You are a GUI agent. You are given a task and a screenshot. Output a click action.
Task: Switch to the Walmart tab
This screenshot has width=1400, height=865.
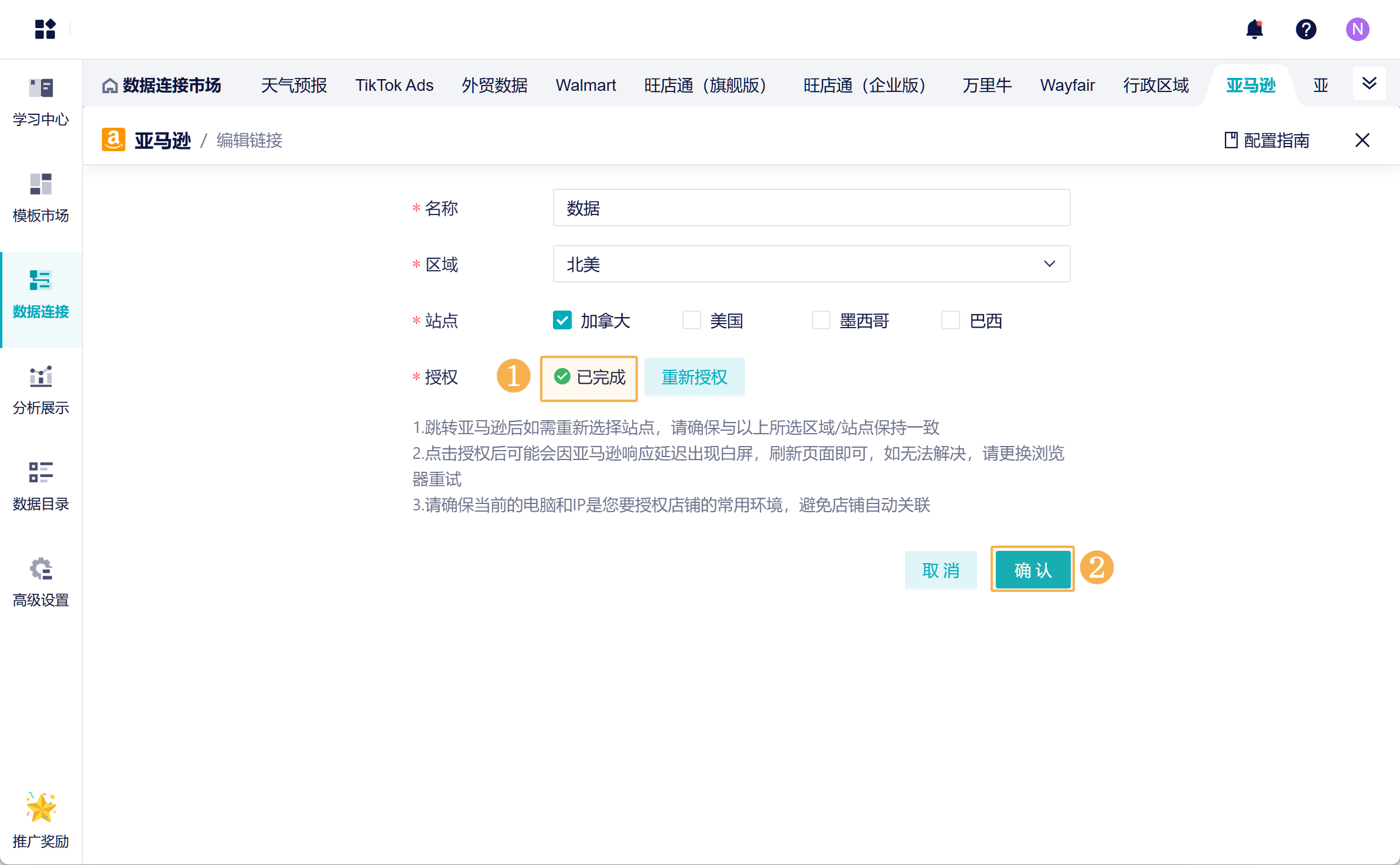[586, 86]
